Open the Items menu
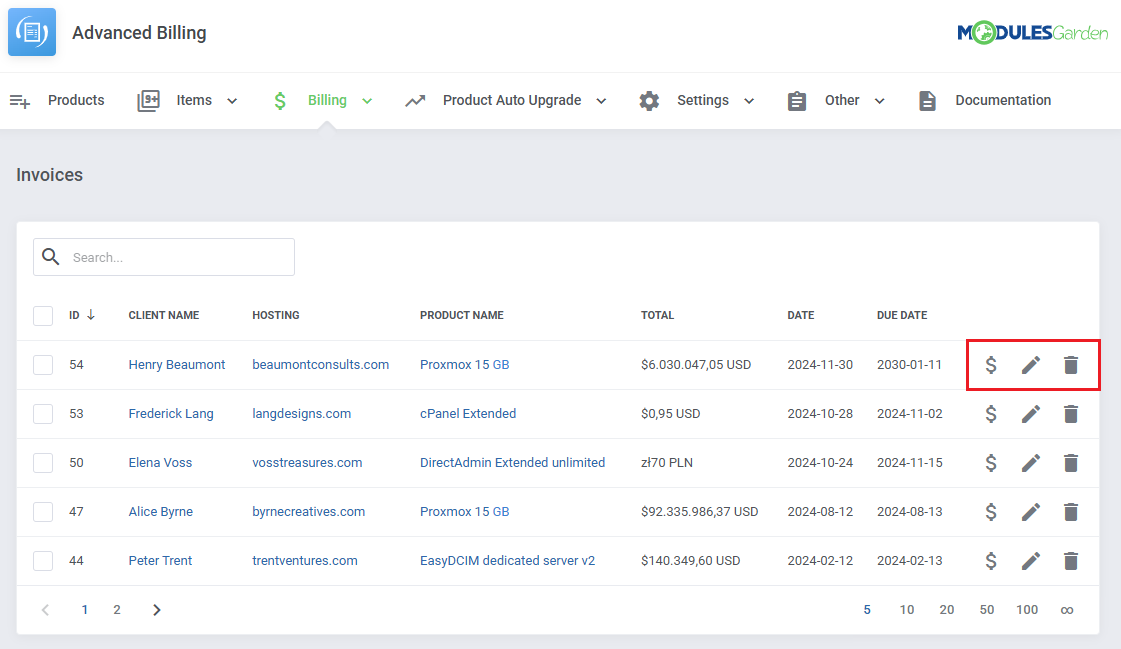Viewport: 1121px width, 649px height. tap(194, 100)
